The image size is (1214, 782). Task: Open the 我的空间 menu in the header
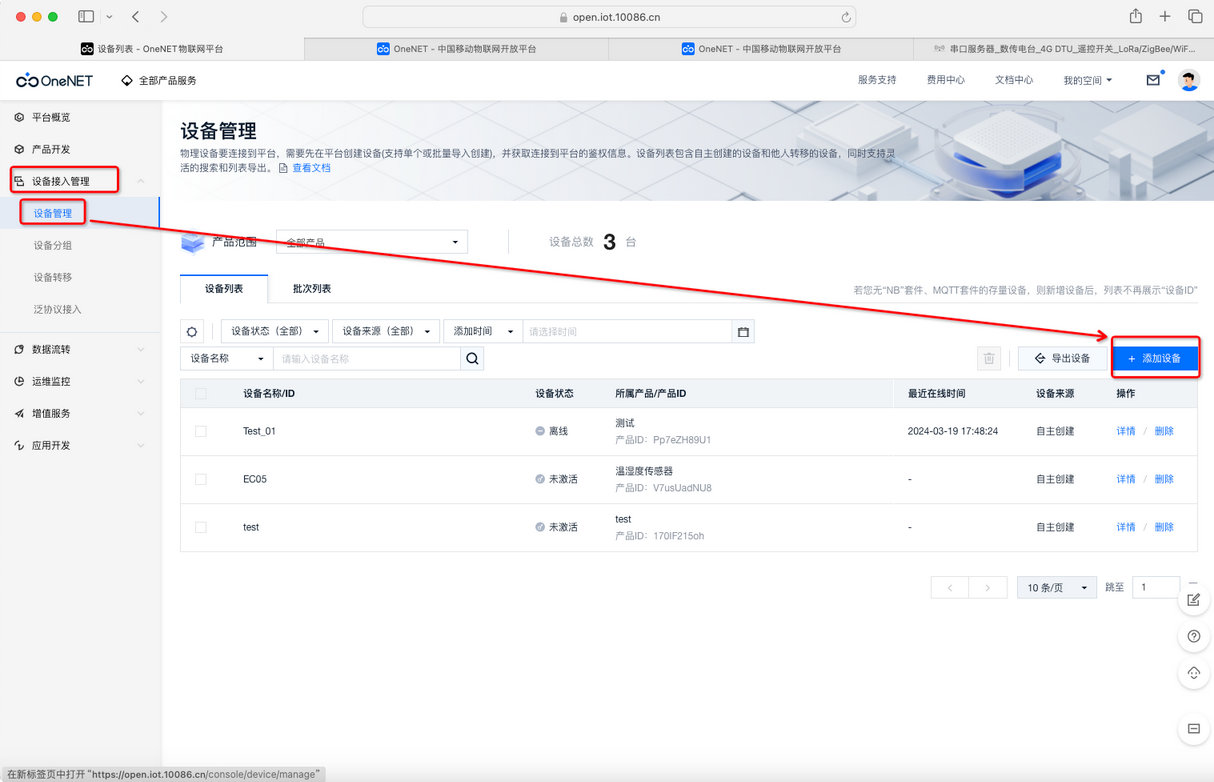tap(1087, 80)
